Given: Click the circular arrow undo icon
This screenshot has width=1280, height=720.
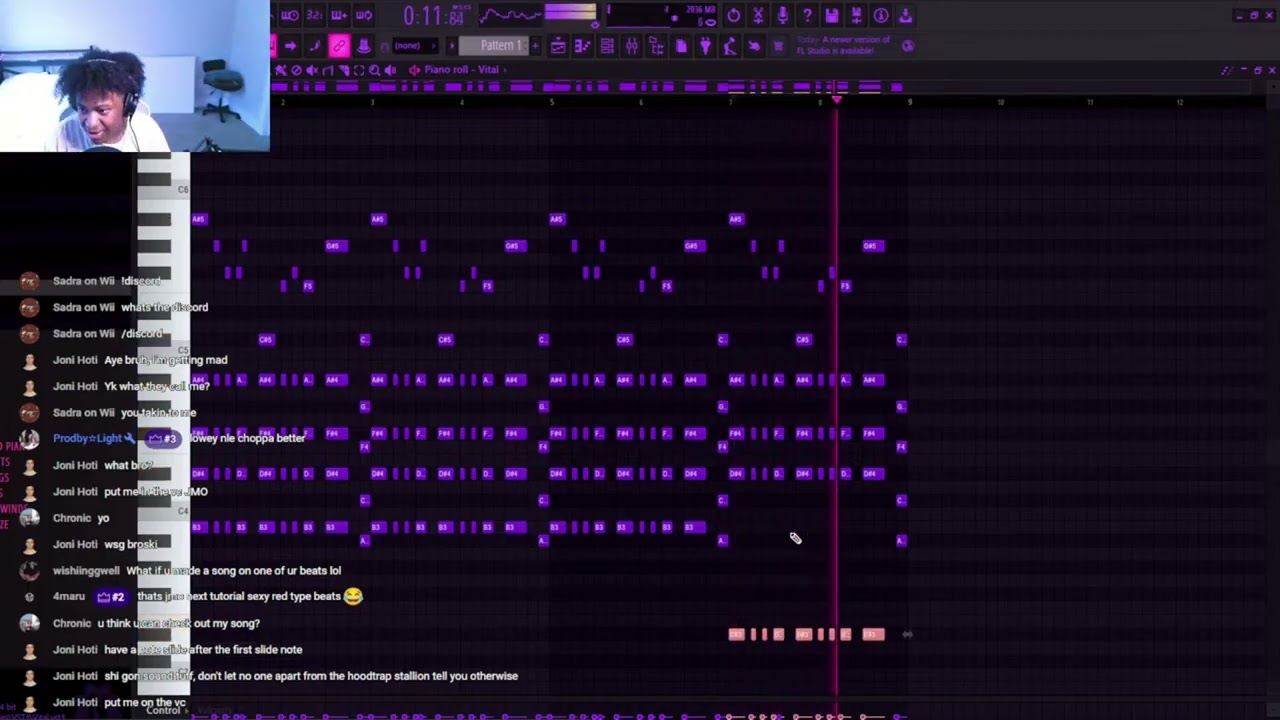Looking at the screenshot, I should (x=734, y=15).
